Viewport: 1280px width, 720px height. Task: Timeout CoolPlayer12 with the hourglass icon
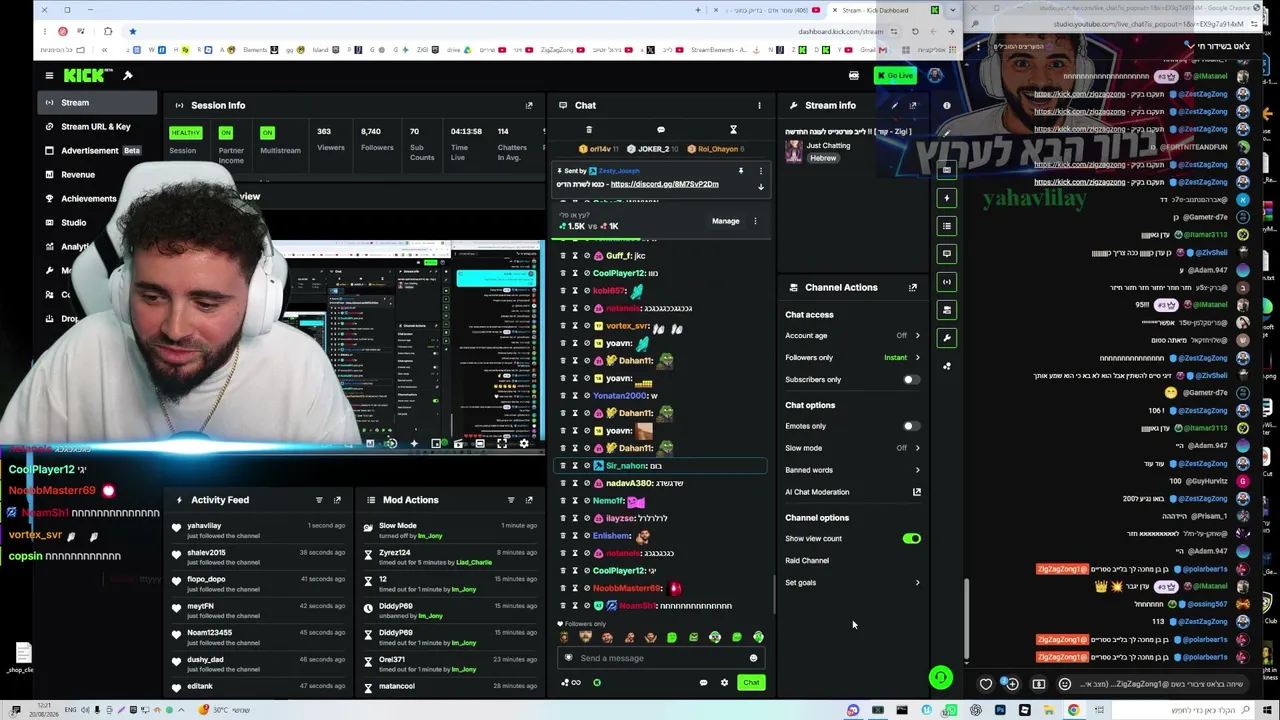pos(575,273)
